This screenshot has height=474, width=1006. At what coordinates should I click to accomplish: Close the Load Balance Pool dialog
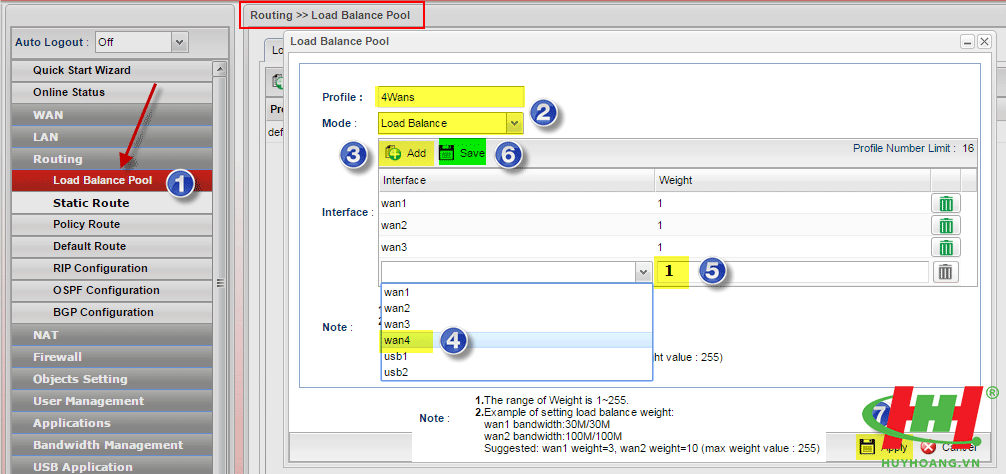984,42
